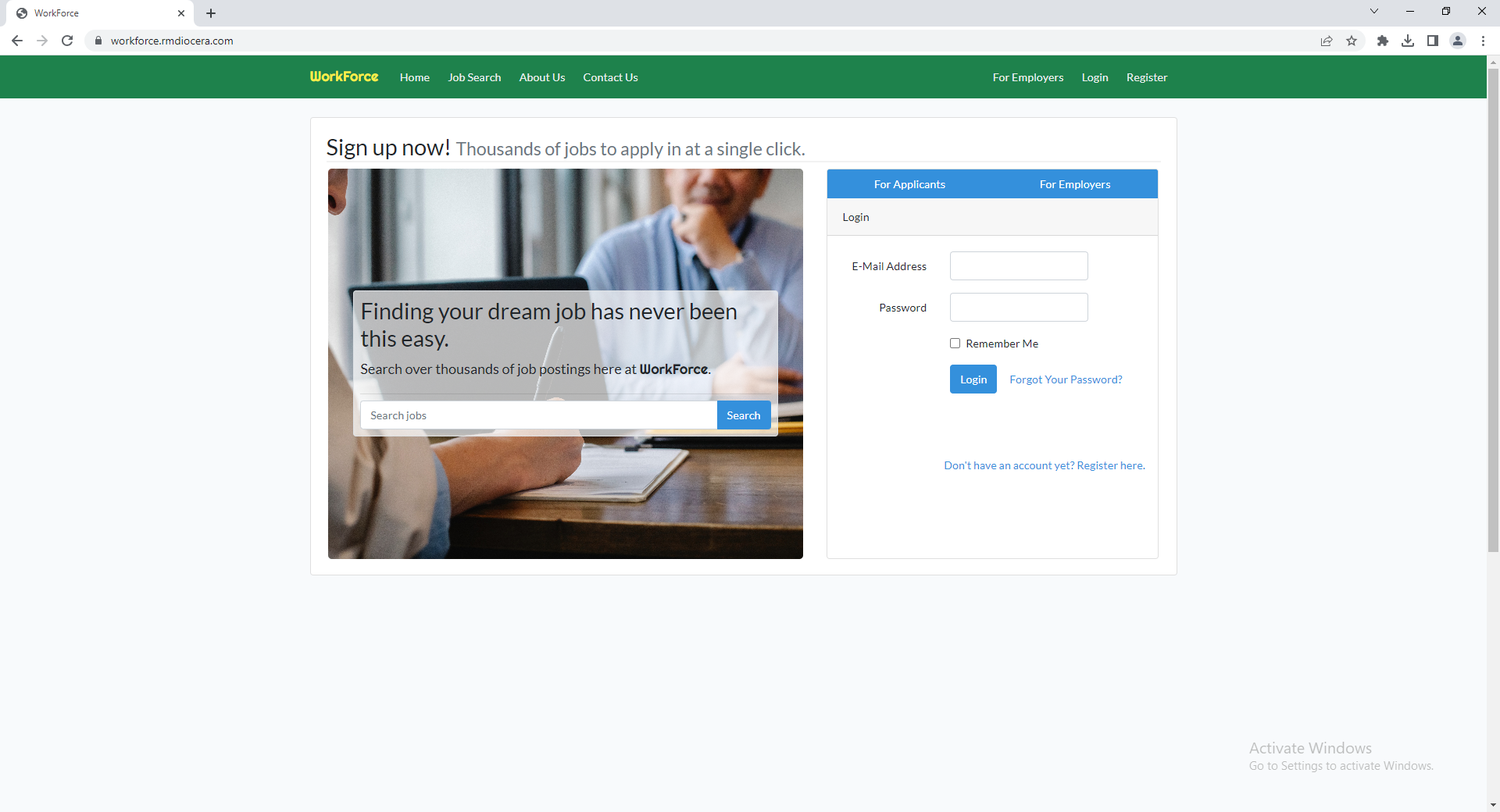The image size is (1500, 812).
Task: Open a new browser tab with plus icon
Action: [211, 13]
